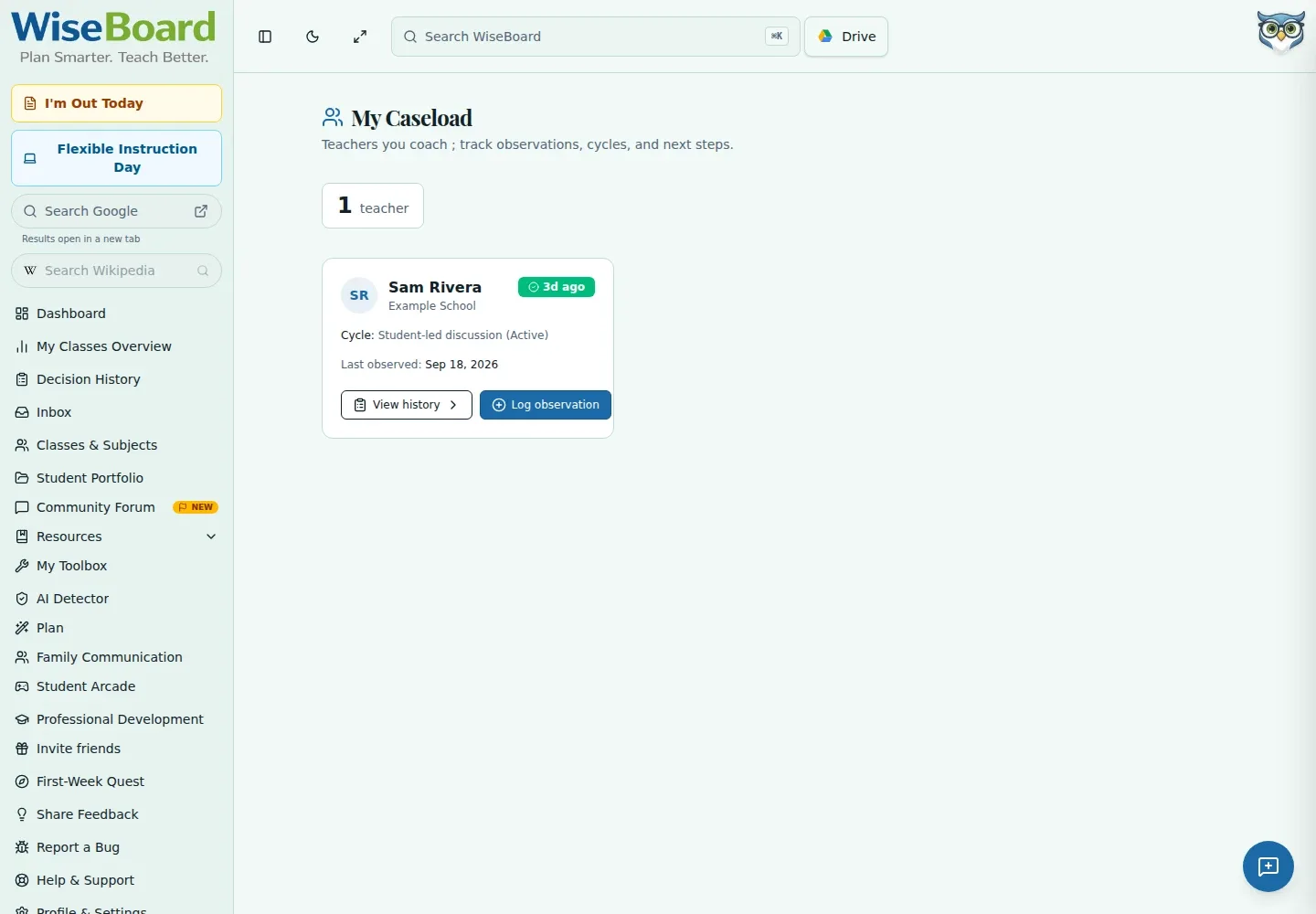Go to Family Communication
1316x914 pixels.
116,657
